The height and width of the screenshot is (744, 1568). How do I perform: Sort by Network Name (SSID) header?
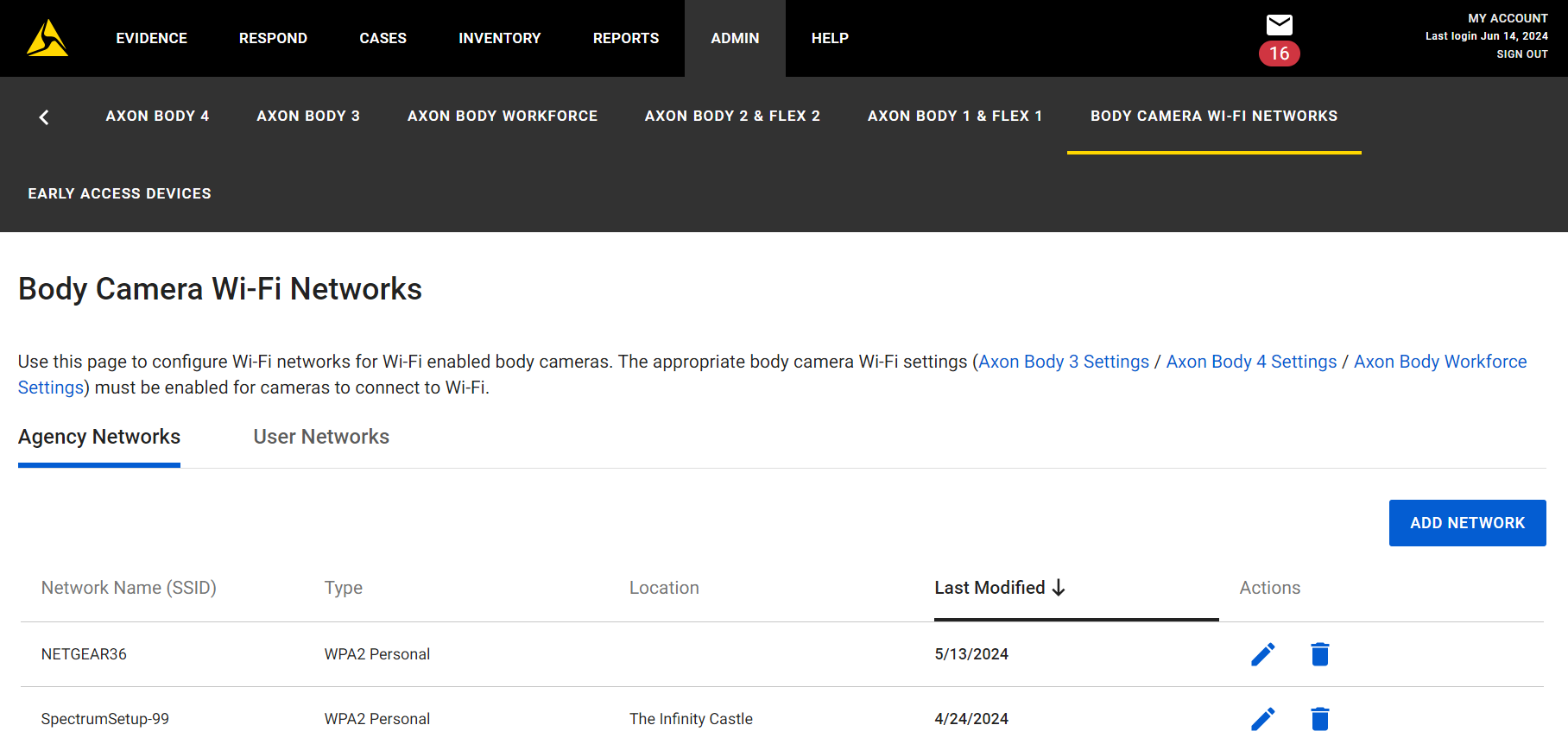tap(129, 588)
